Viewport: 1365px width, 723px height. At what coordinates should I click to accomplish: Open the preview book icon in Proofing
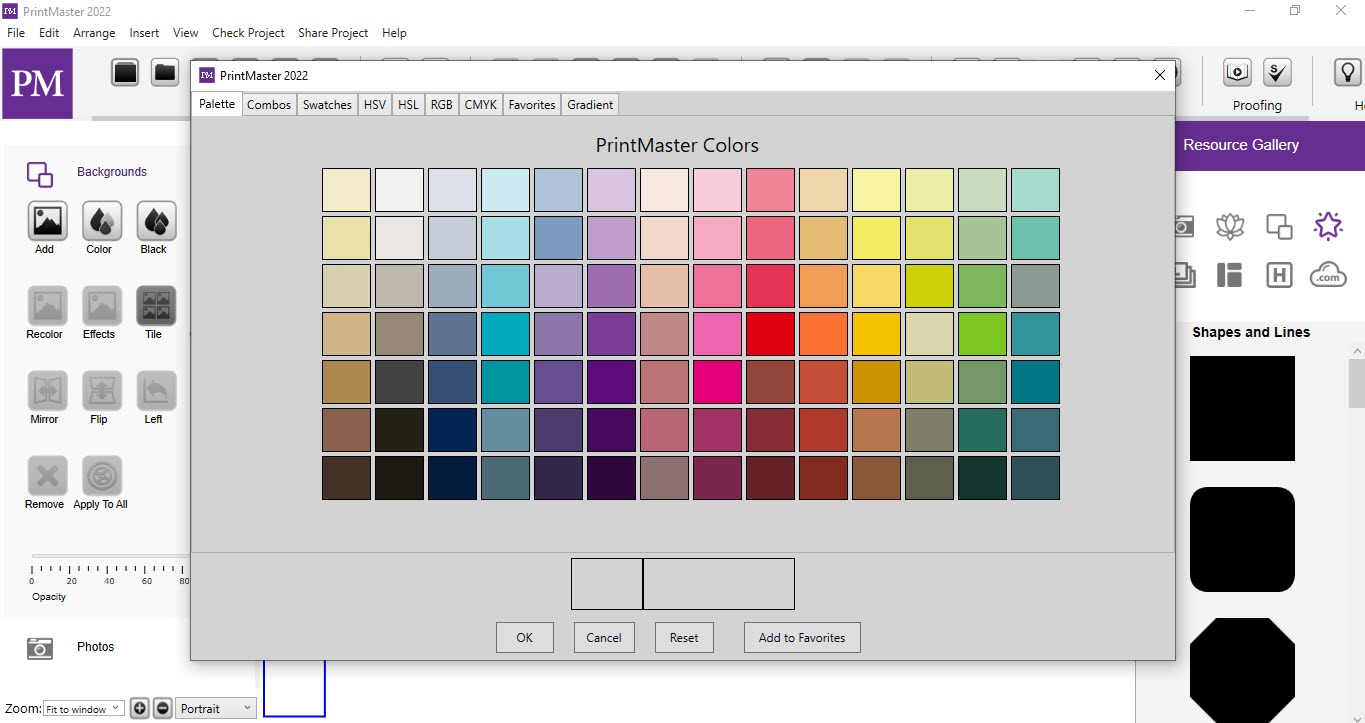1238,73
